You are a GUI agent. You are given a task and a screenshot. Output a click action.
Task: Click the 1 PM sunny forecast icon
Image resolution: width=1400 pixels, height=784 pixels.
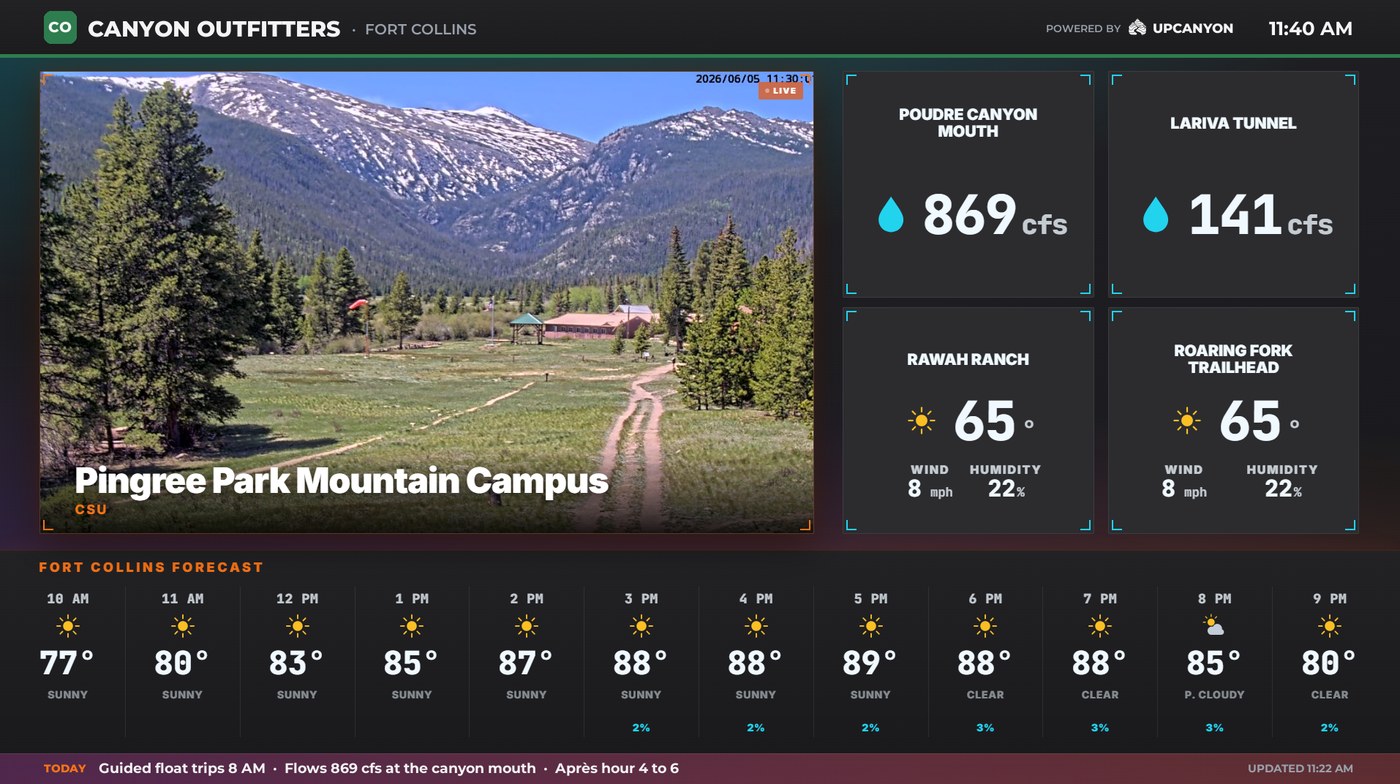[x=412, y=627]
